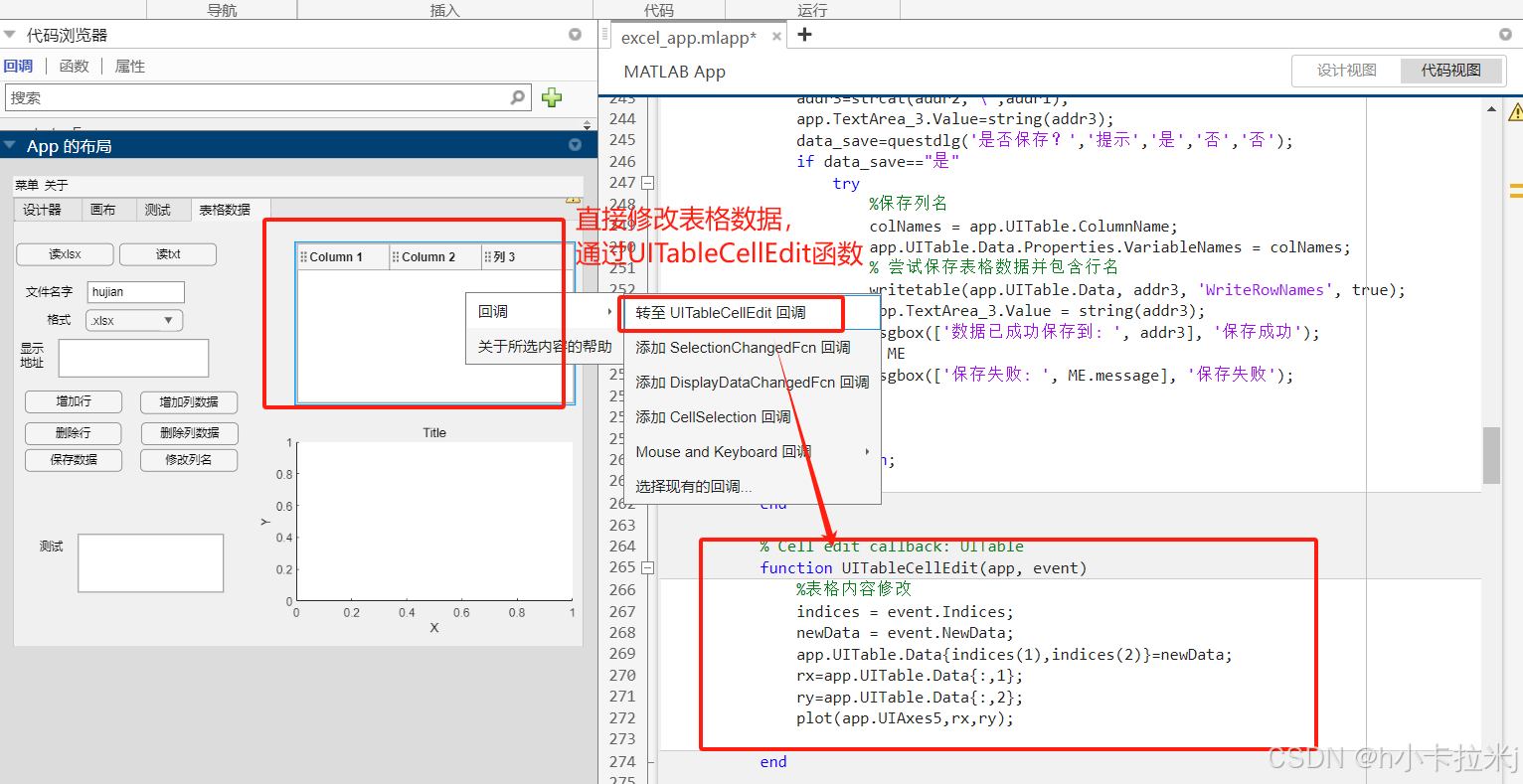Click the Column 2 table header

pos(435,256)
